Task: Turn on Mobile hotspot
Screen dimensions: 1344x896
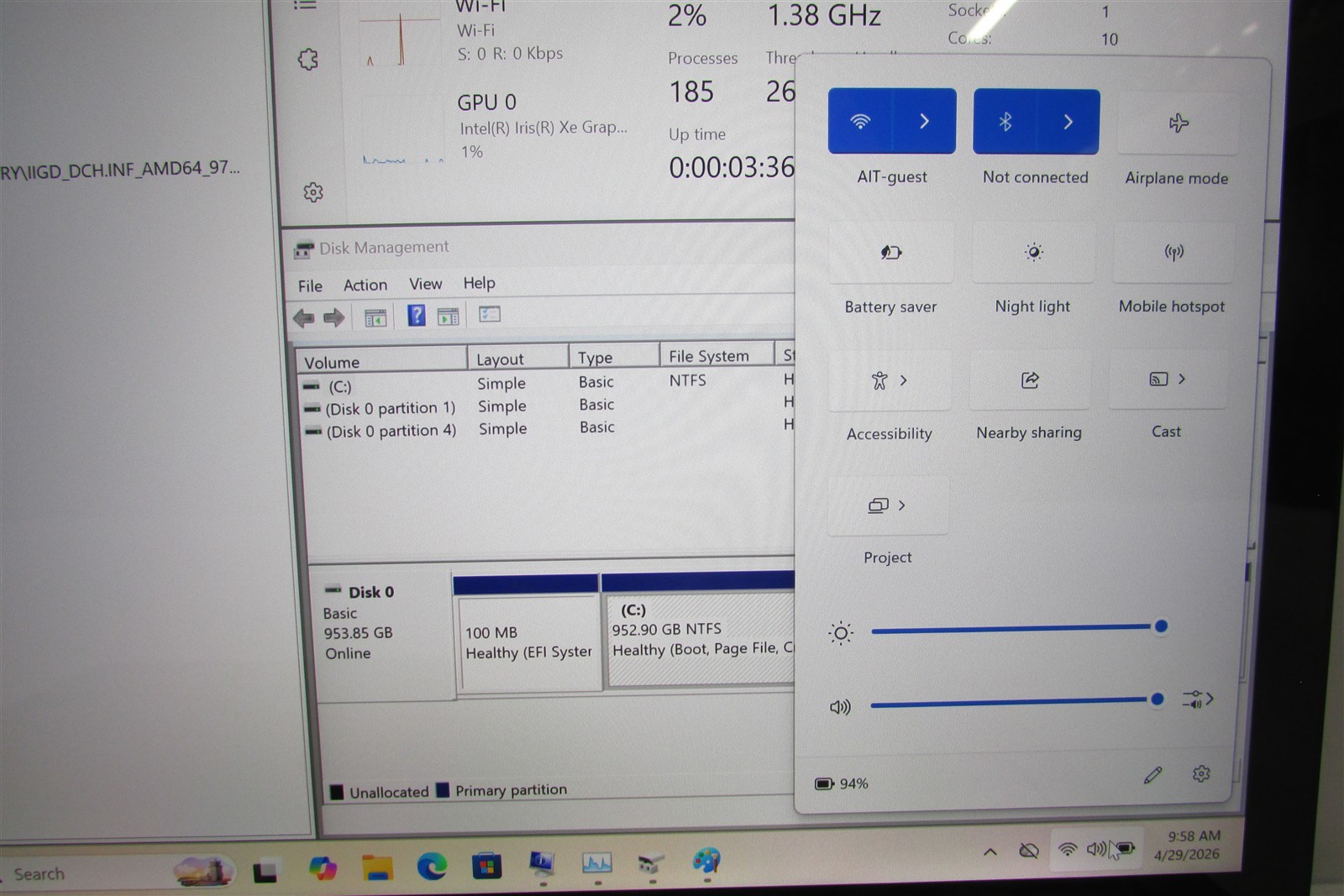Action: click(1173, 252)
